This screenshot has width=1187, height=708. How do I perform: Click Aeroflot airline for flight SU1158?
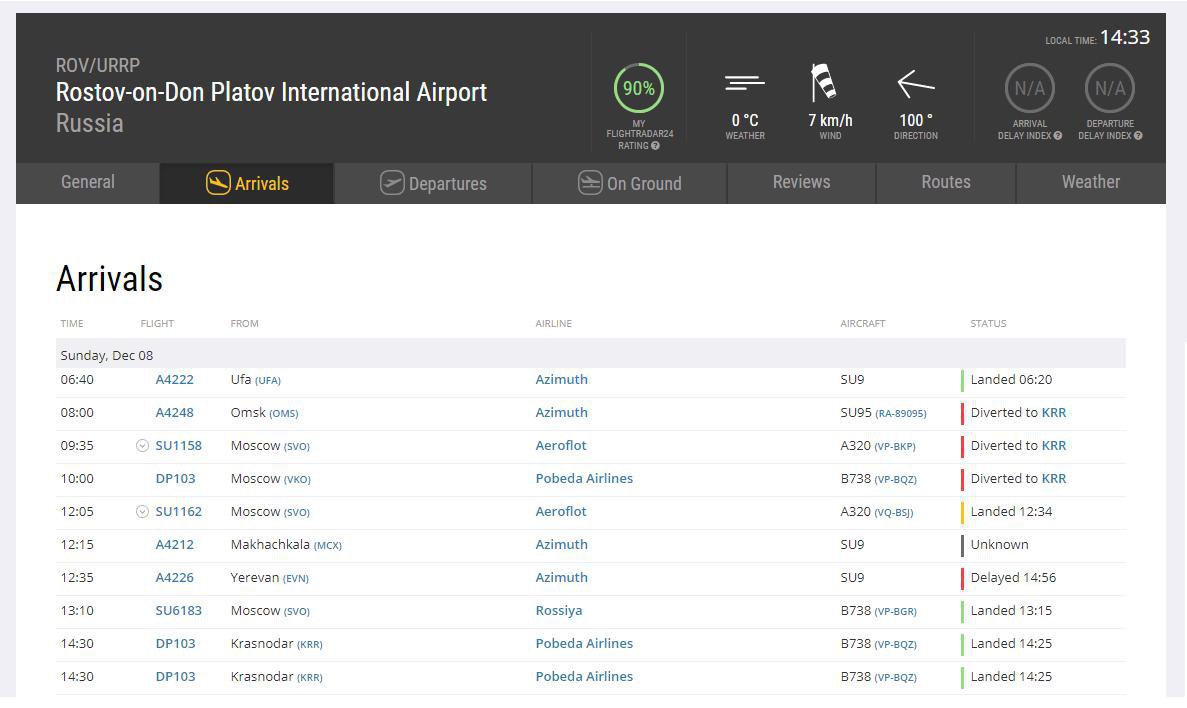pos(561,445)
